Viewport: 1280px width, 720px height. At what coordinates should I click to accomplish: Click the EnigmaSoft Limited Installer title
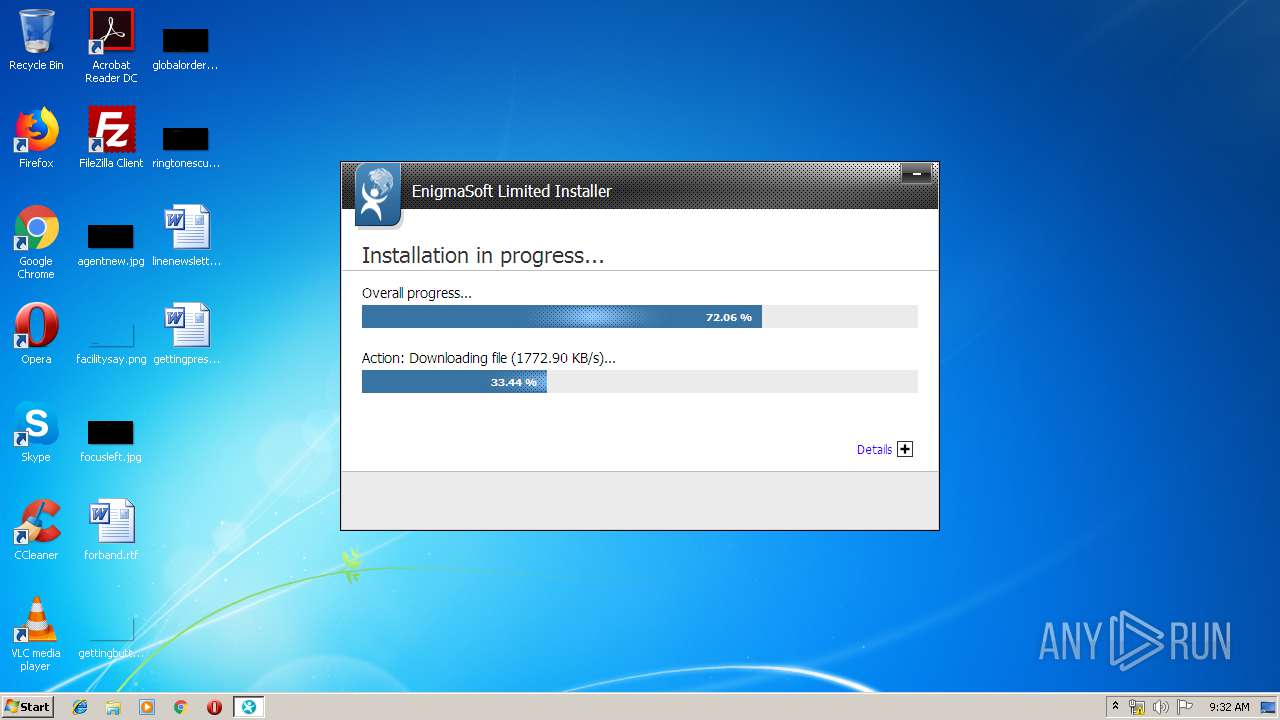(x=512, y=191)
